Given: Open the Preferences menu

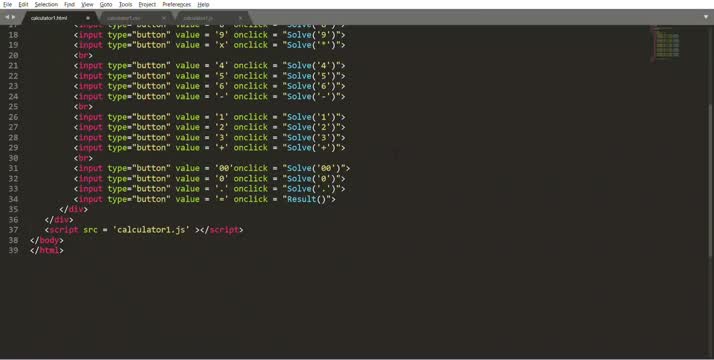Looking at the screenshot, I should click(x=177, y=4).
